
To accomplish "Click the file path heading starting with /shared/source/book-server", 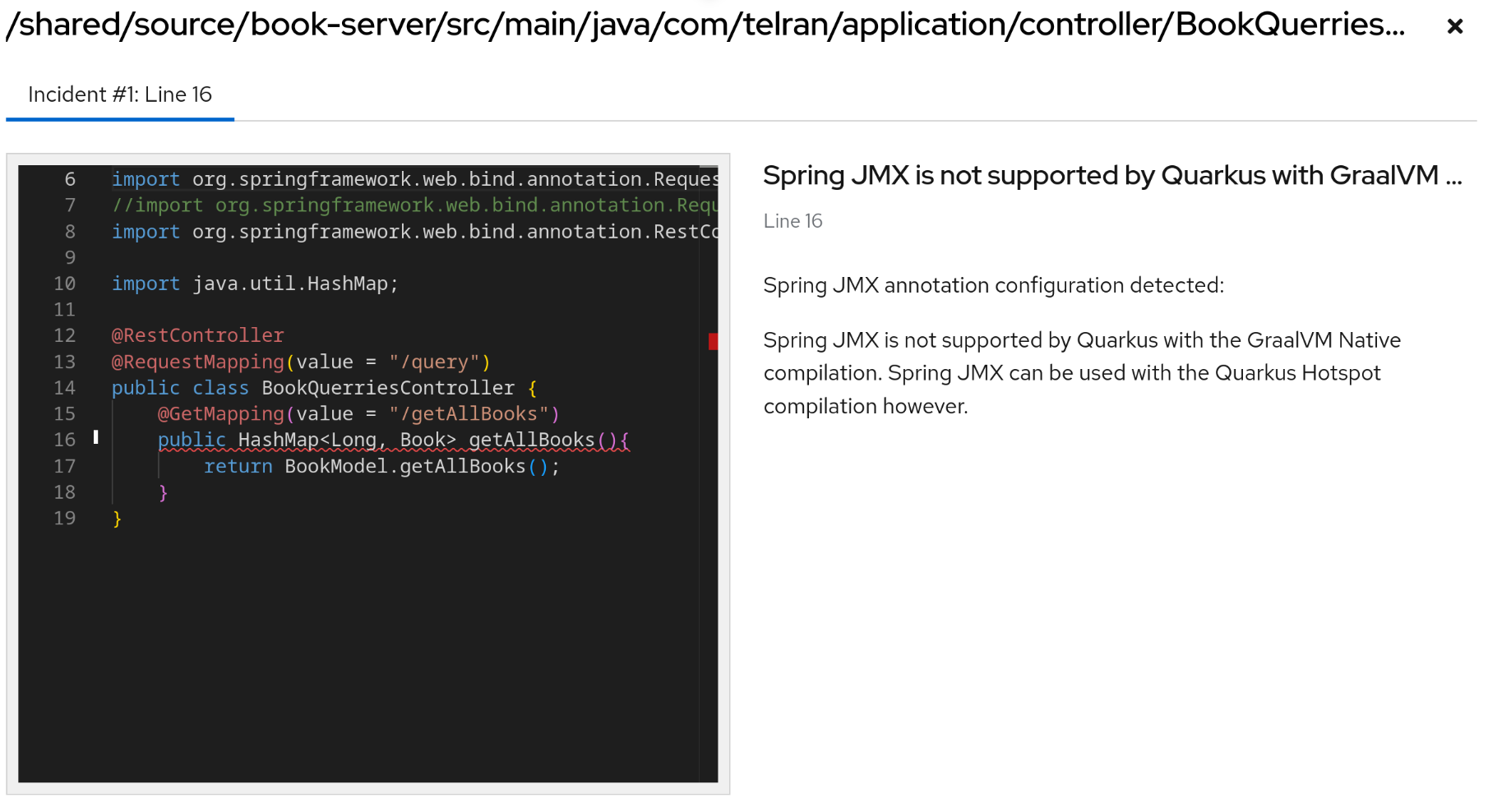I will pyautogui.click(x=705, y=25).
